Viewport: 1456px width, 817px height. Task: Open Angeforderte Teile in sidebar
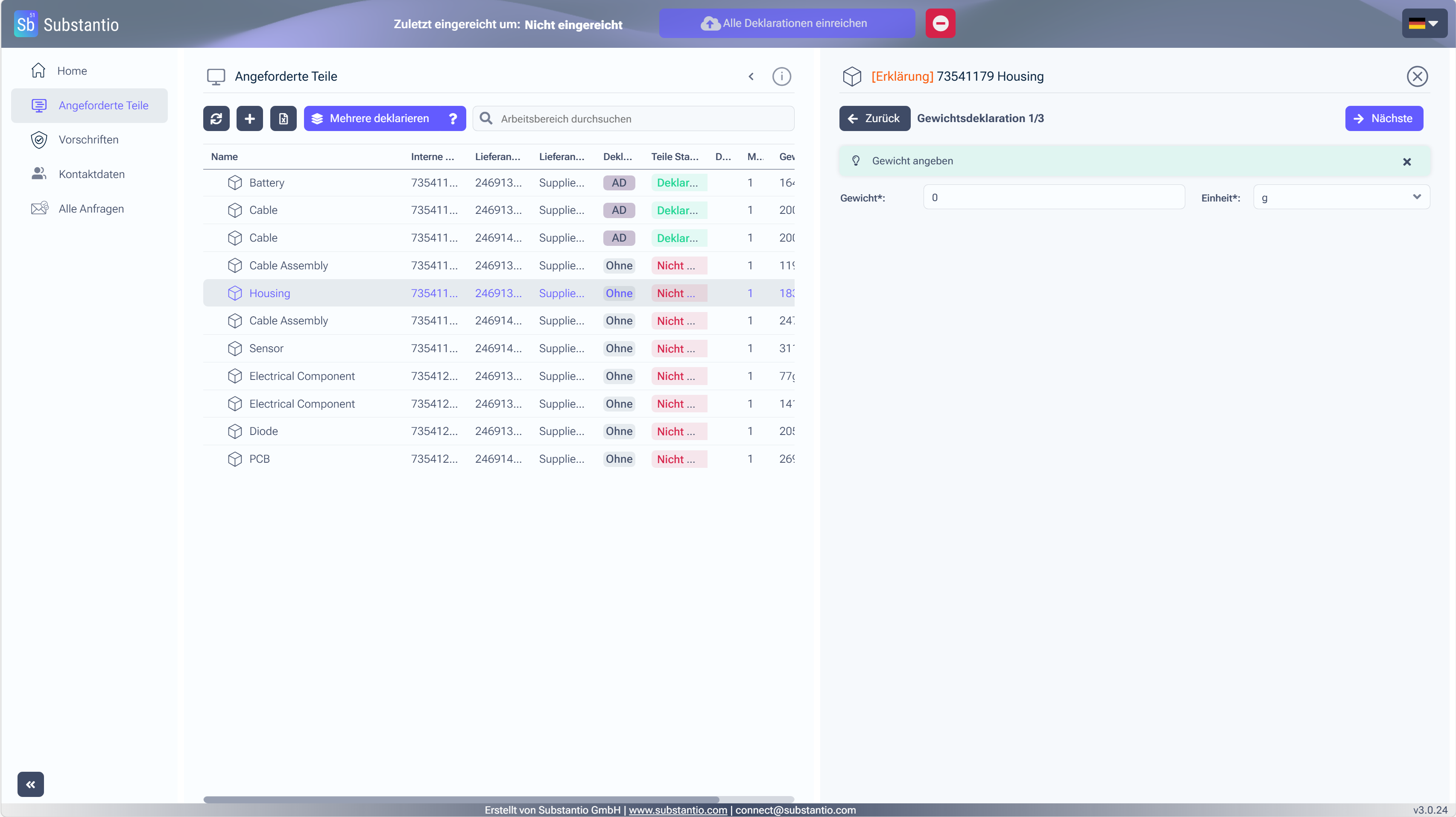coord(89,105)
